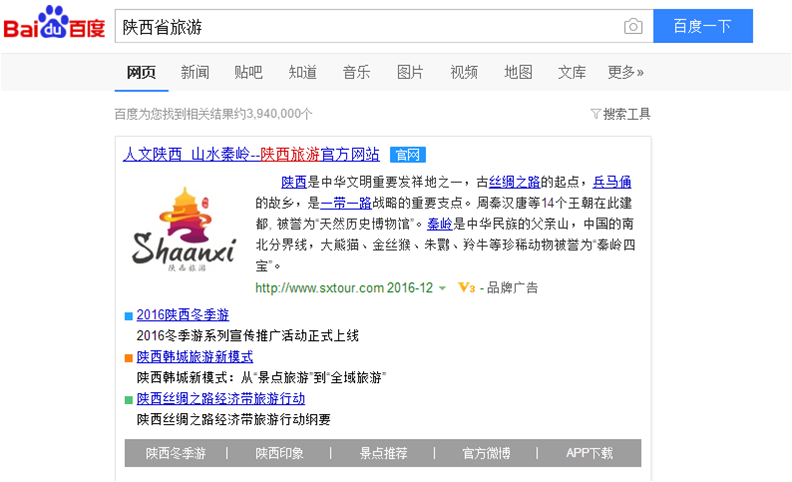Open http://www.sxtour.com URL
The height and width of the screenshot is (482, 792).
coord(319,288)
